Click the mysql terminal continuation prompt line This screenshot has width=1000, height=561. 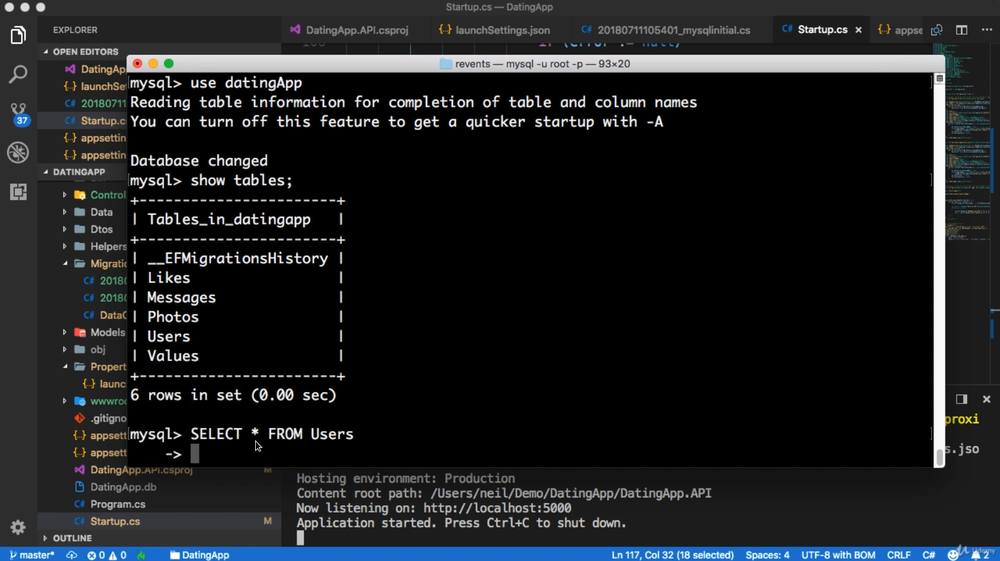click(182, 454)
